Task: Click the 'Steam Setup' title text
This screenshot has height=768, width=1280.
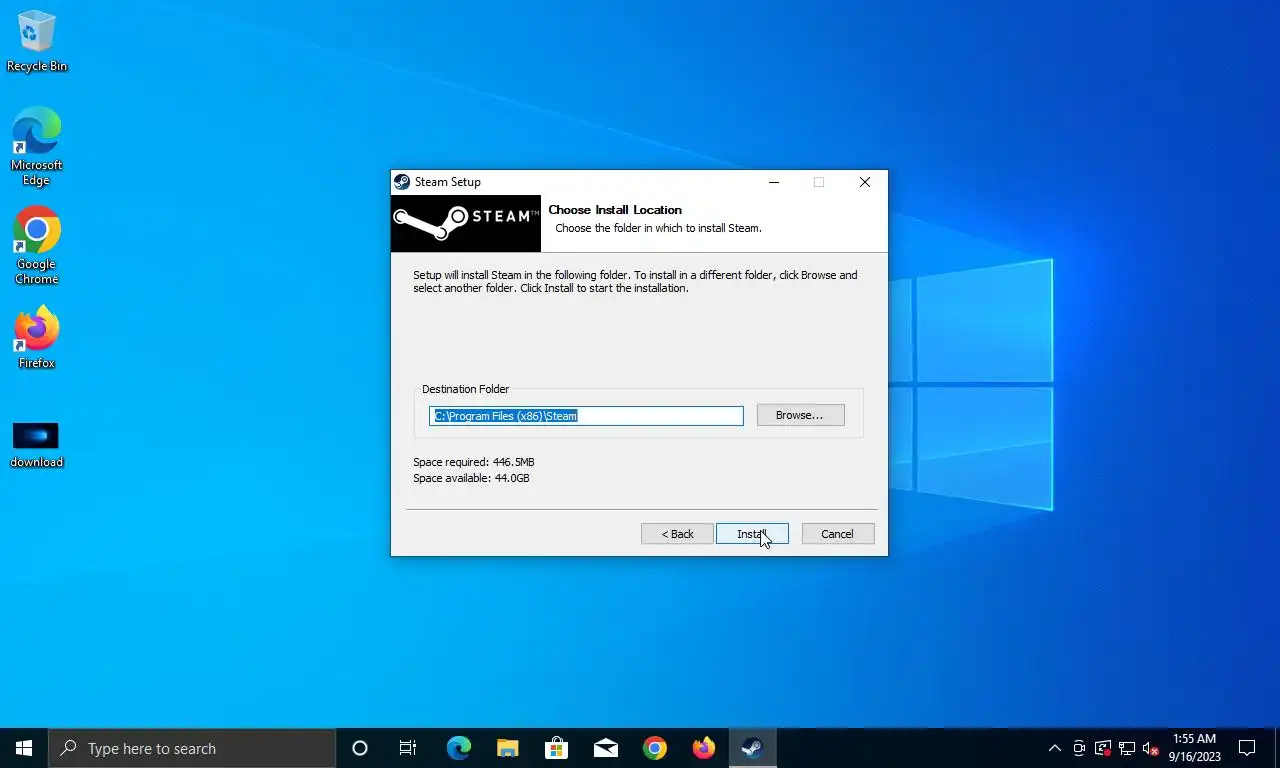Action: pos(448,182)
